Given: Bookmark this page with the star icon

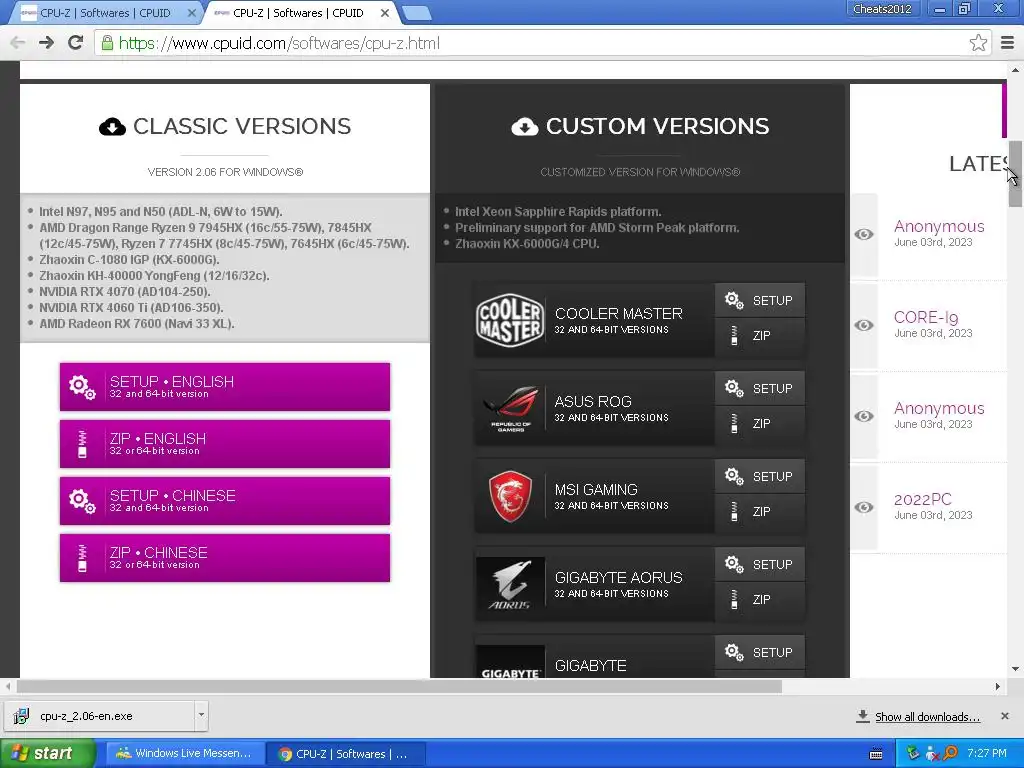Looking at the screenshot, I should tap(978, 43).
